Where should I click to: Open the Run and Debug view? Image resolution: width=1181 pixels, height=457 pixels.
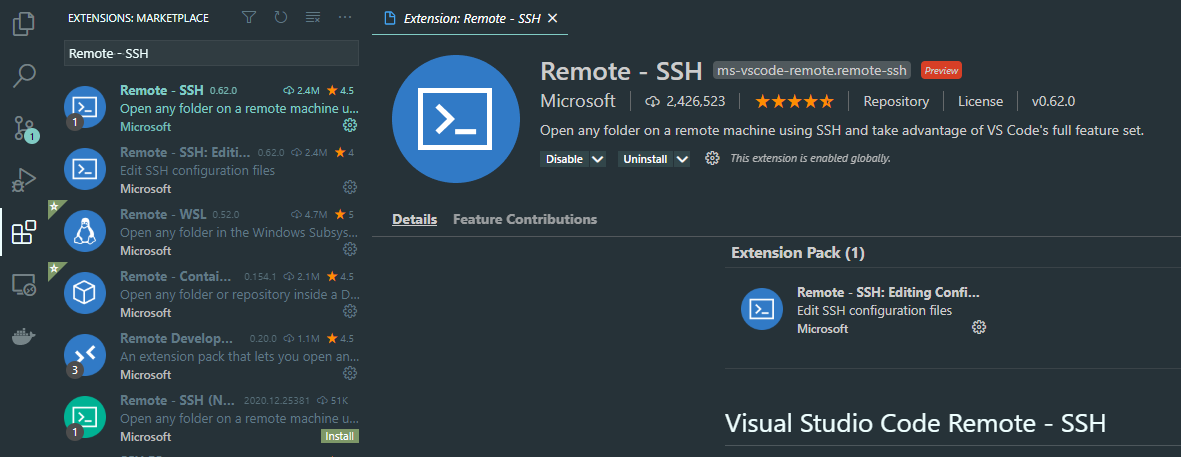[24, 181]
